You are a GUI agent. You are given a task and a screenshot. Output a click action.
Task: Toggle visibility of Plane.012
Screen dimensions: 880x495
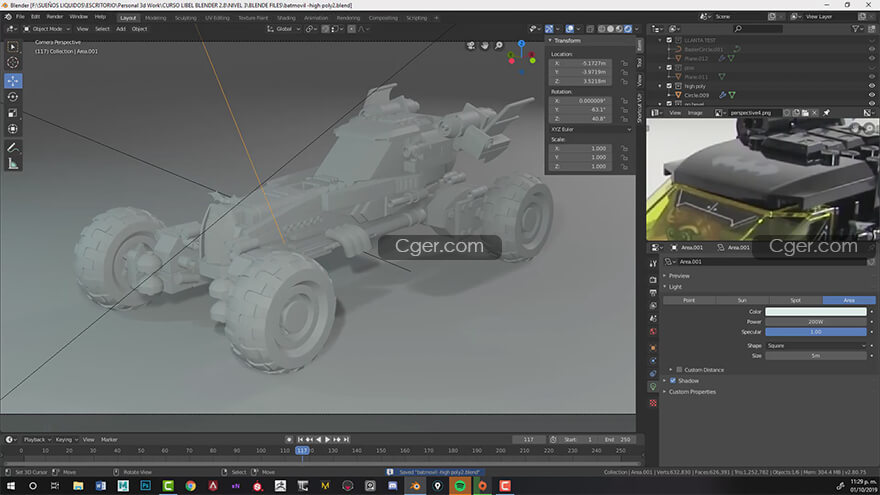tap(872, 58)
